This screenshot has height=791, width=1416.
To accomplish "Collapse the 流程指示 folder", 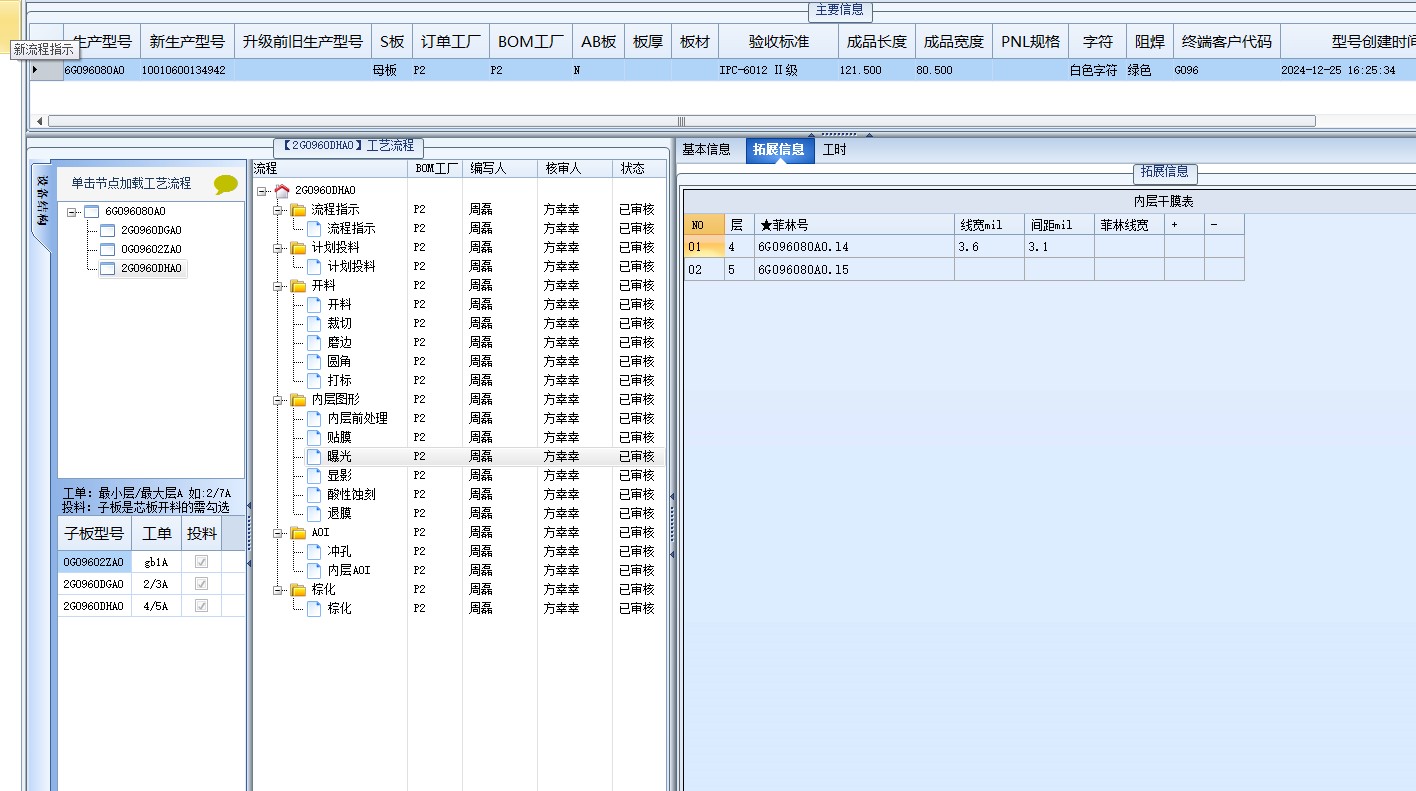I will (x=278, y=209).
